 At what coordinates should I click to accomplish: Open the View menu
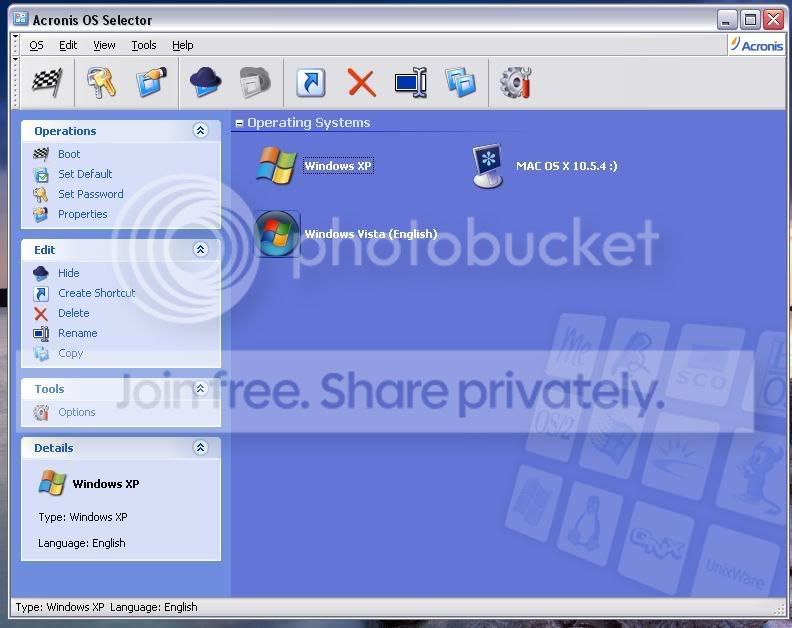104,45
